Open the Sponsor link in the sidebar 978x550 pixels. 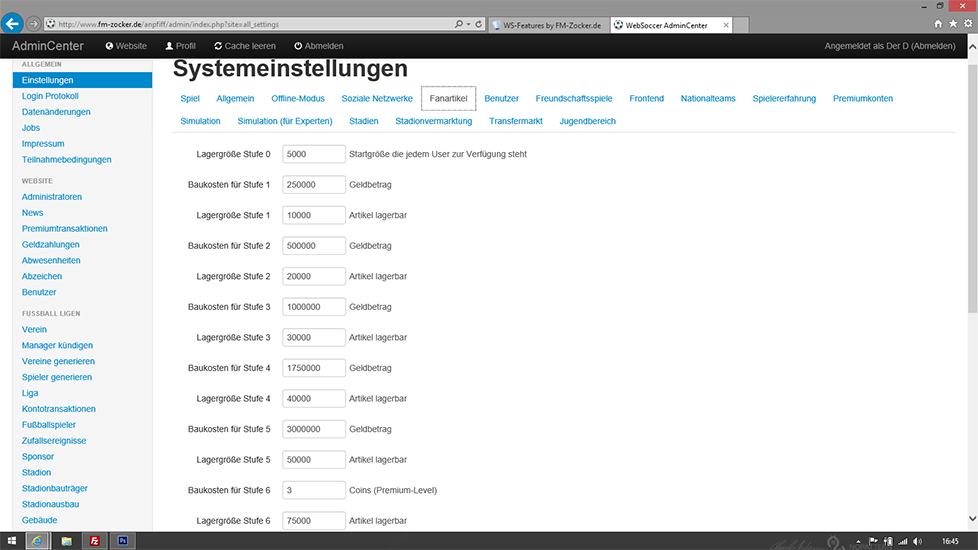(x=38, y=456)
